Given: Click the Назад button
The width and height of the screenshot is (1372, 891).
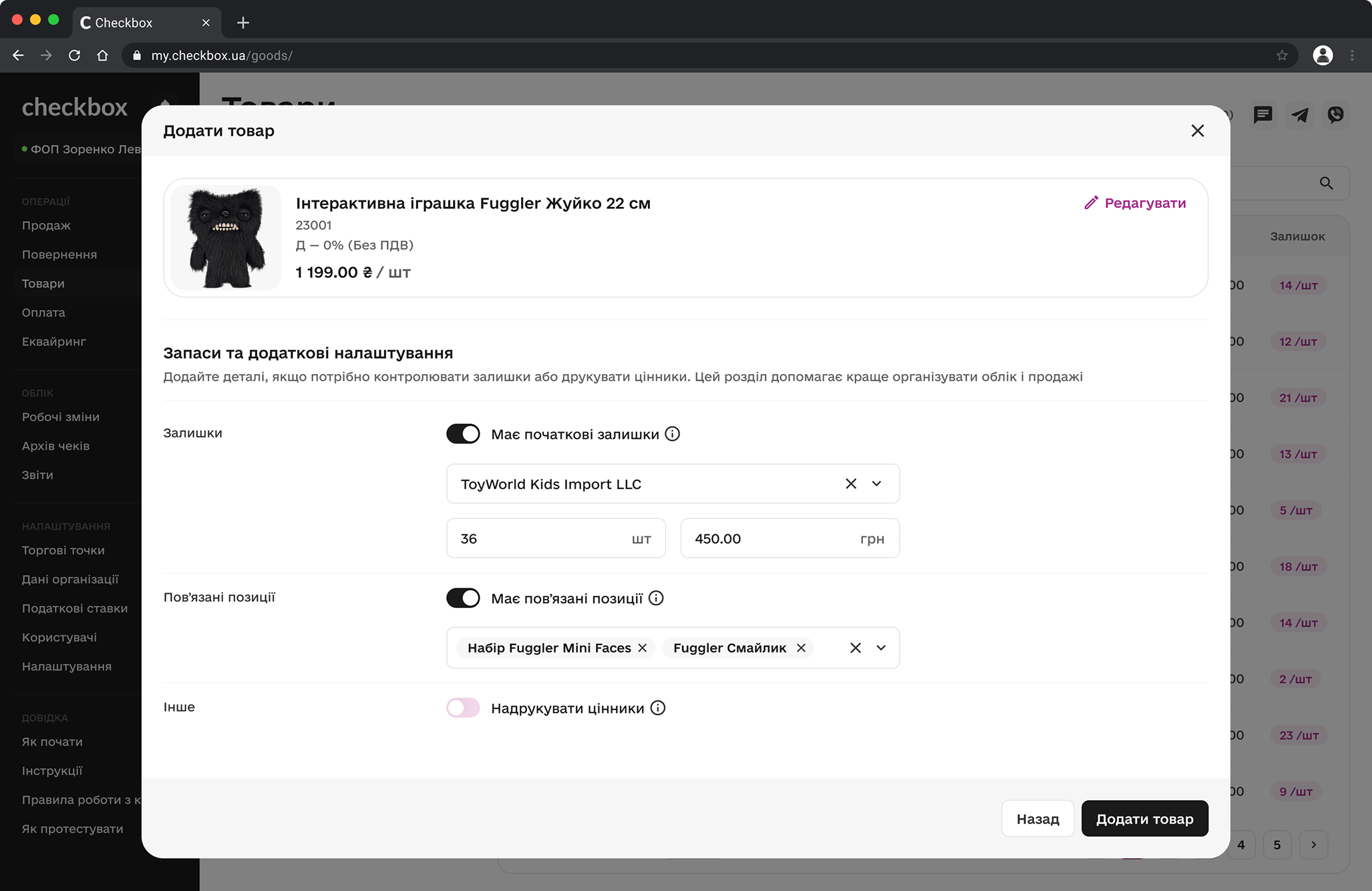Looking at the screenshot, I should click(1037, 819).
